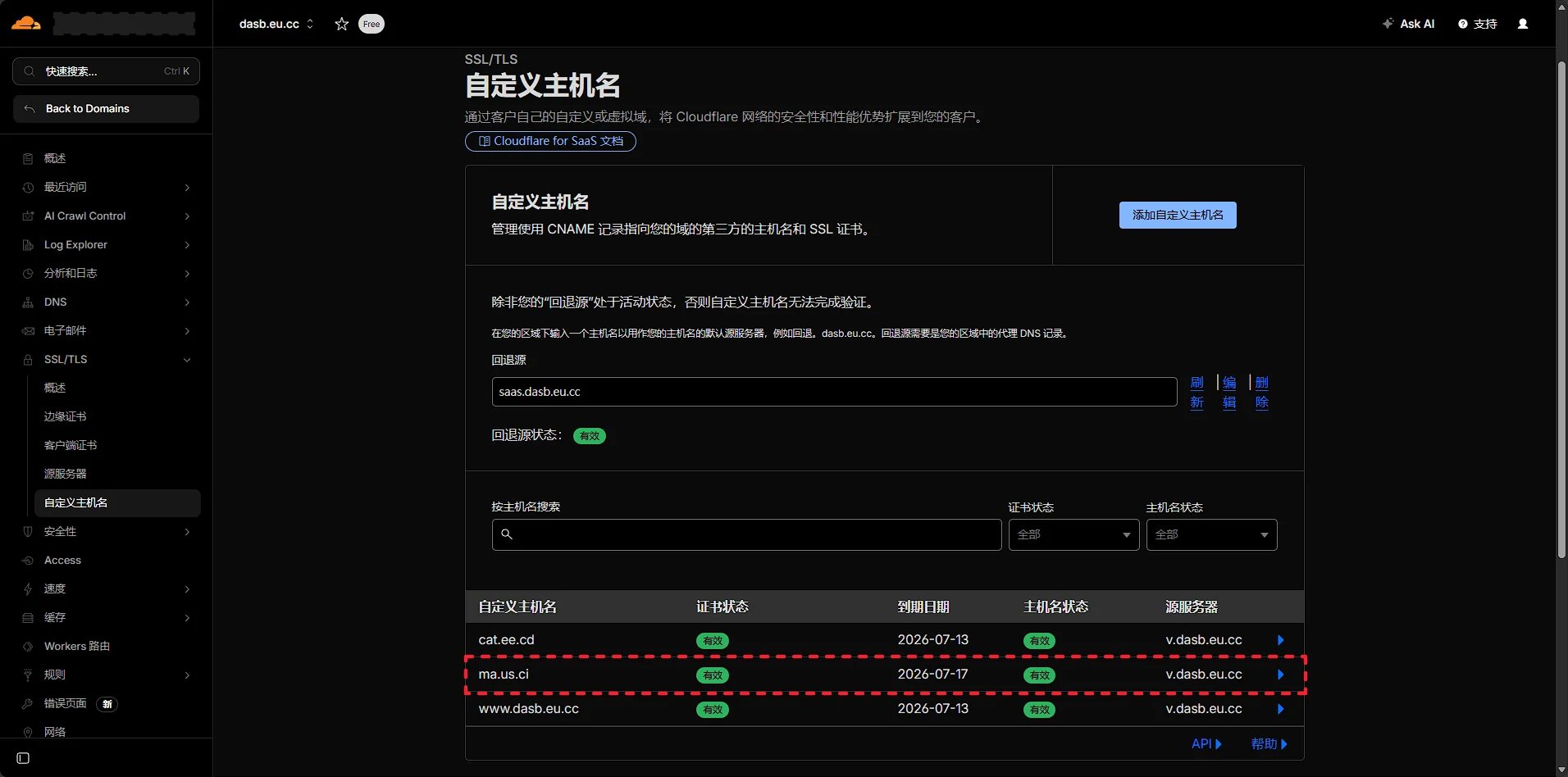Expand the Log Explorer section

point(187,244)
